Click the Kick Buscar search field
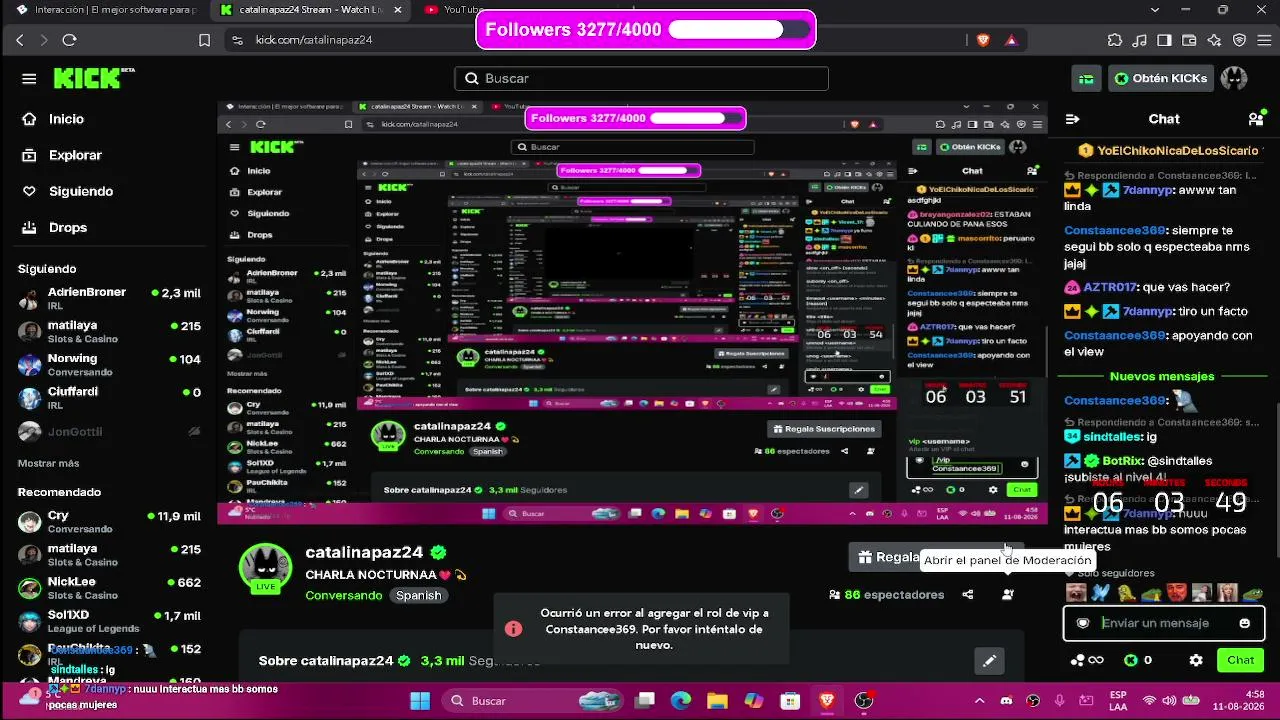This screenshot has height=720, width=1280. click(641, 78)
